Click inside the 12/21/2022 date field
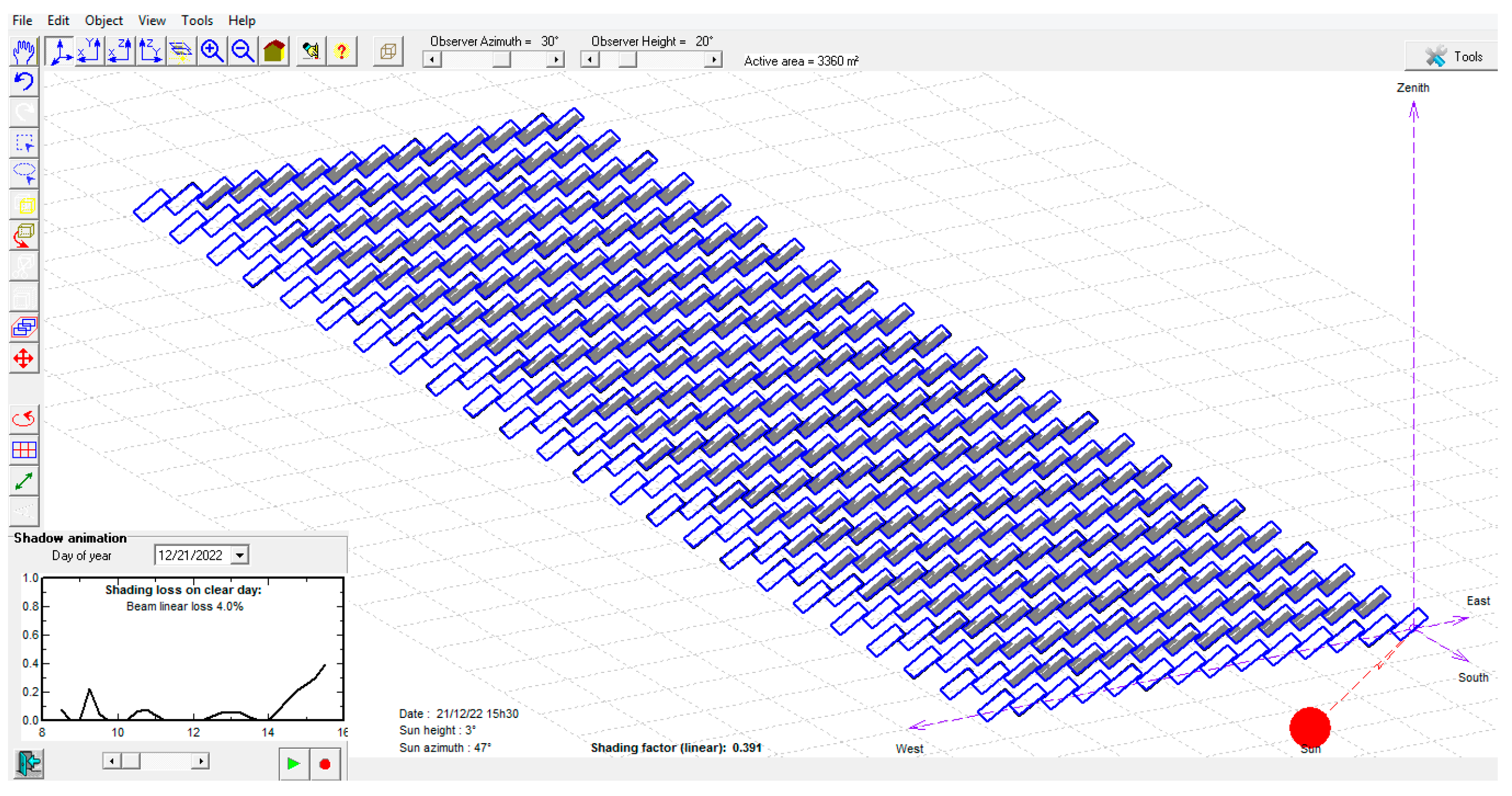The height and width of the screenshot is (796, 1512). (192, 555)
